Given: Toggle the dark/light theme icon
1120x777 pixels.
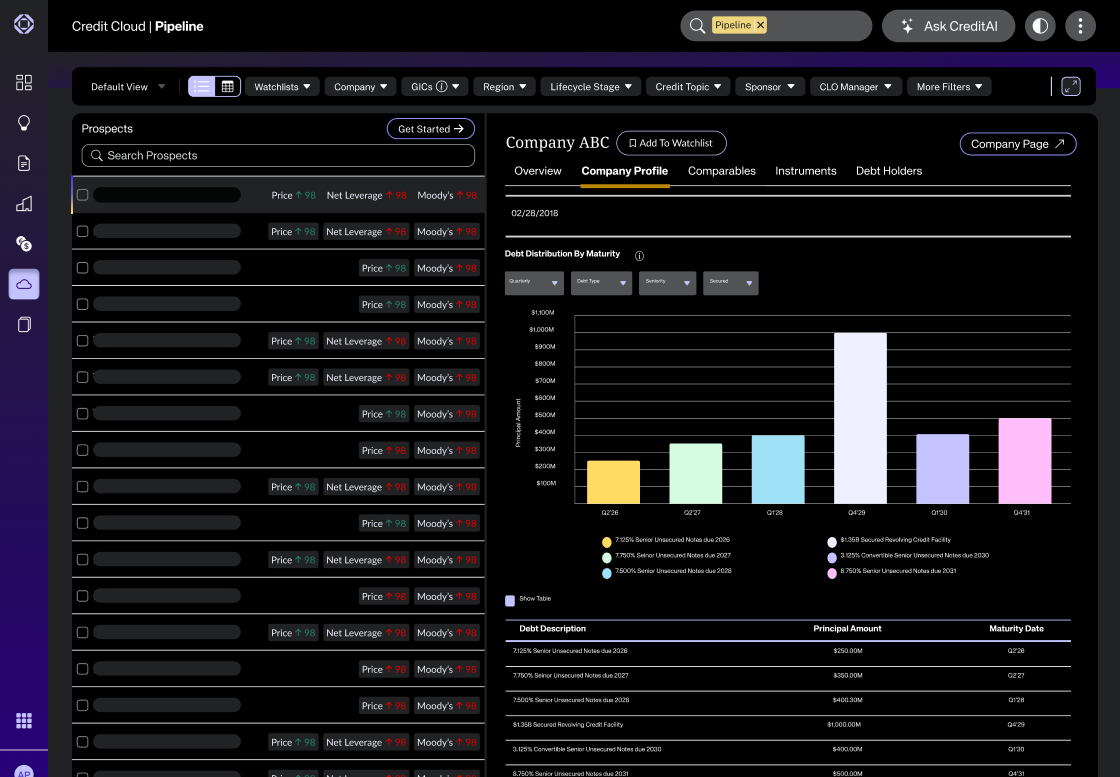Looking at the screenshot, I should tap(1040, 26).
